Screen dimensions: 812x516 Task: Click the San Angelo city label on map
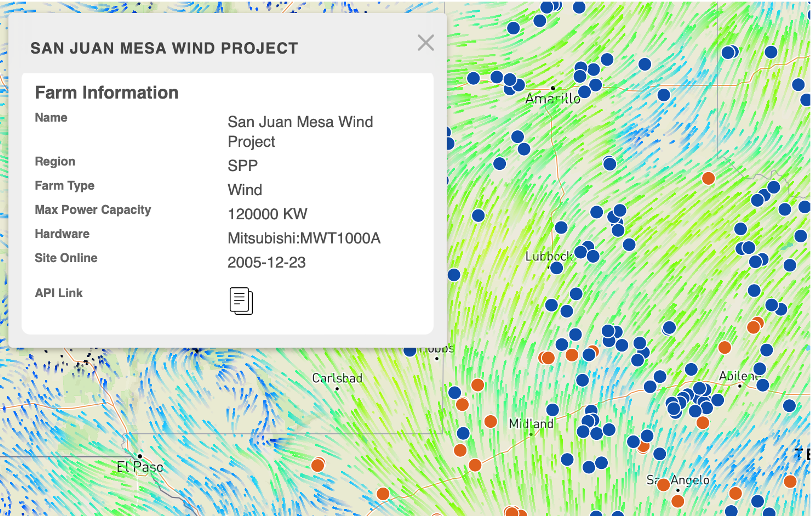678,480
